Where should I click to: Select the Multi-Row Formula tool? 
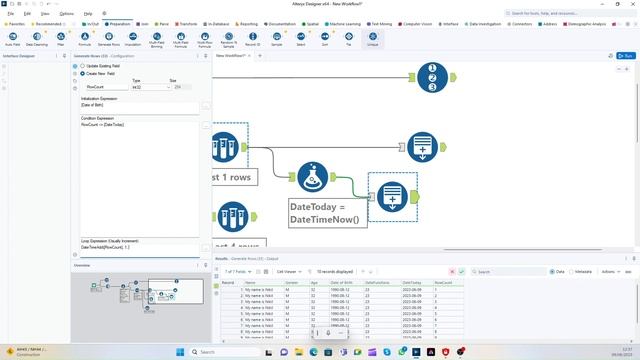point(205,40)
